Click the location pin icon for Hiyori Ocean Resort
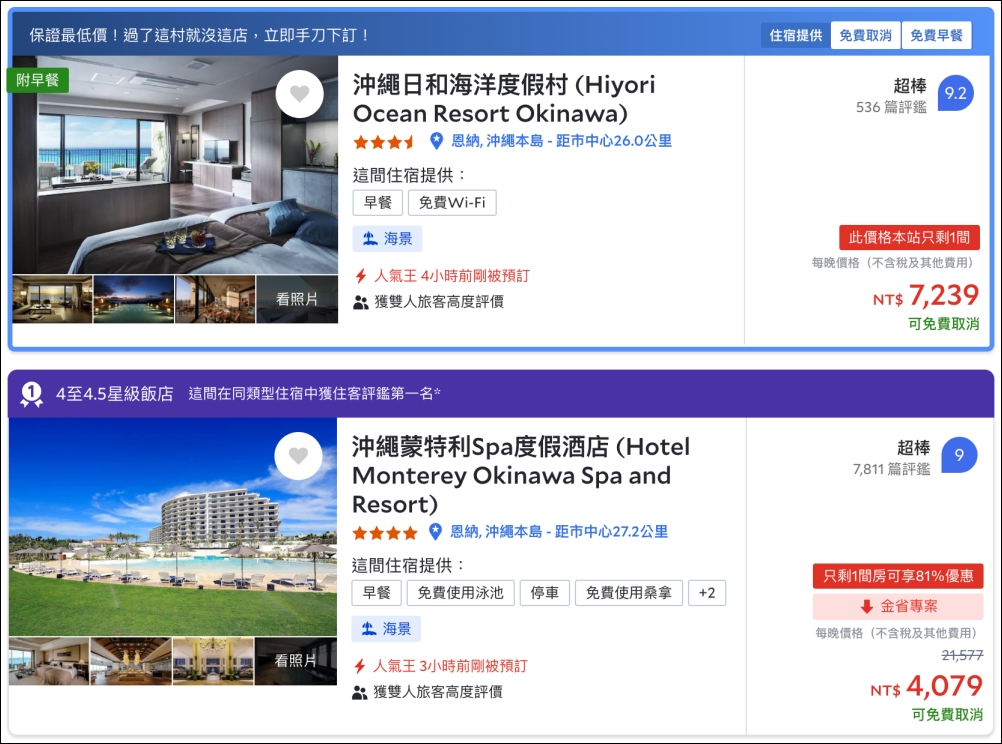 click(x=436, y=141)
